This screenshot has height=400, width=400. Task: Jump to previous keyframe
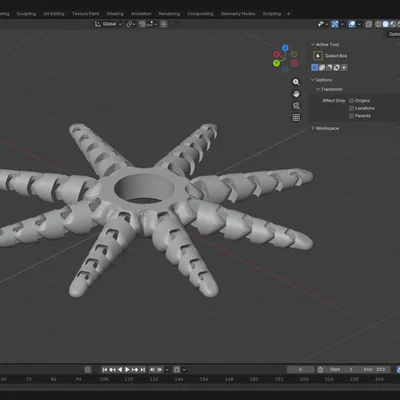112,369
